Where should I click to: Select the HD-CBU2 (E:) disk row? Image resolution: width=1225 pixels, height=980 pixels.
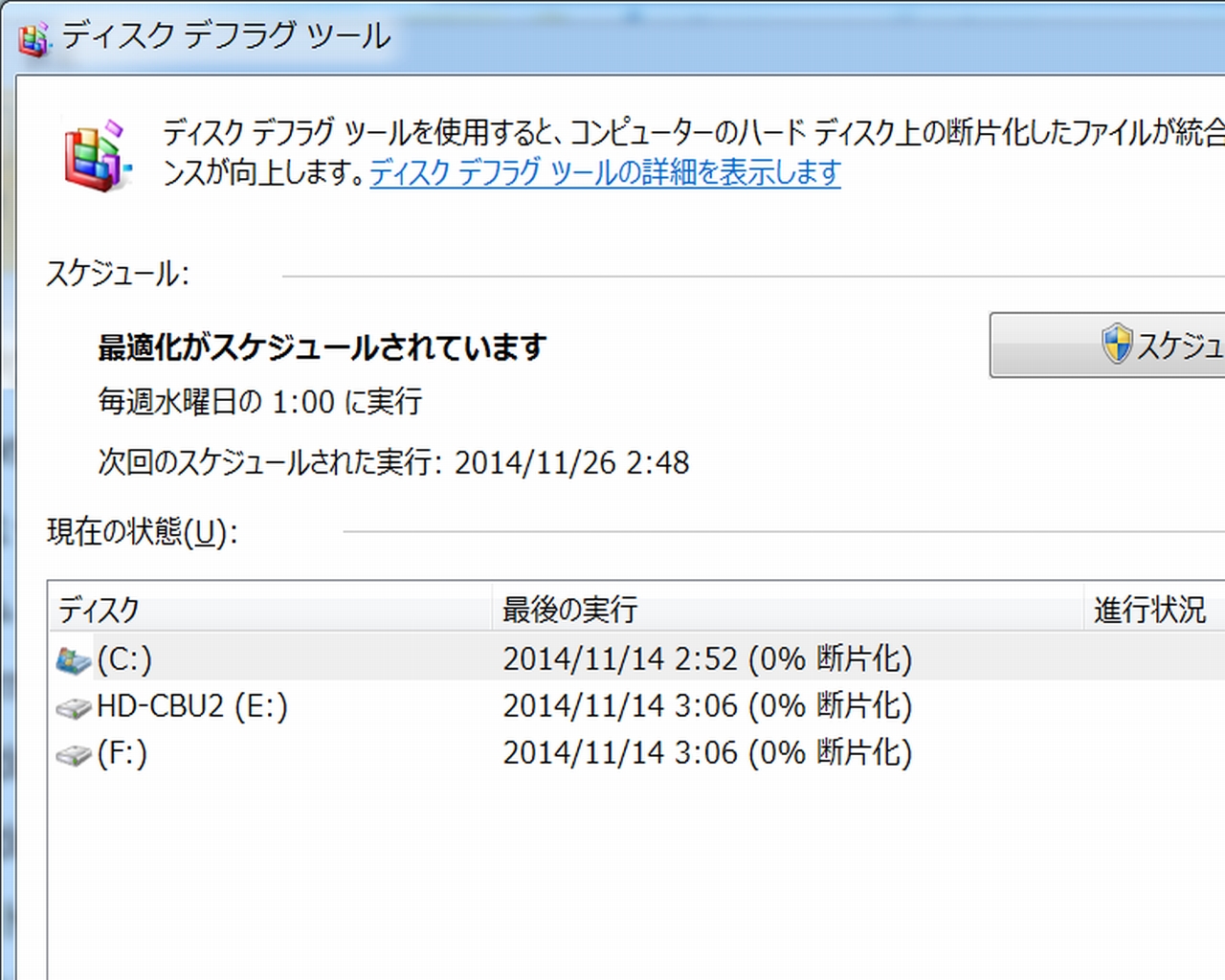click(636, 706)
